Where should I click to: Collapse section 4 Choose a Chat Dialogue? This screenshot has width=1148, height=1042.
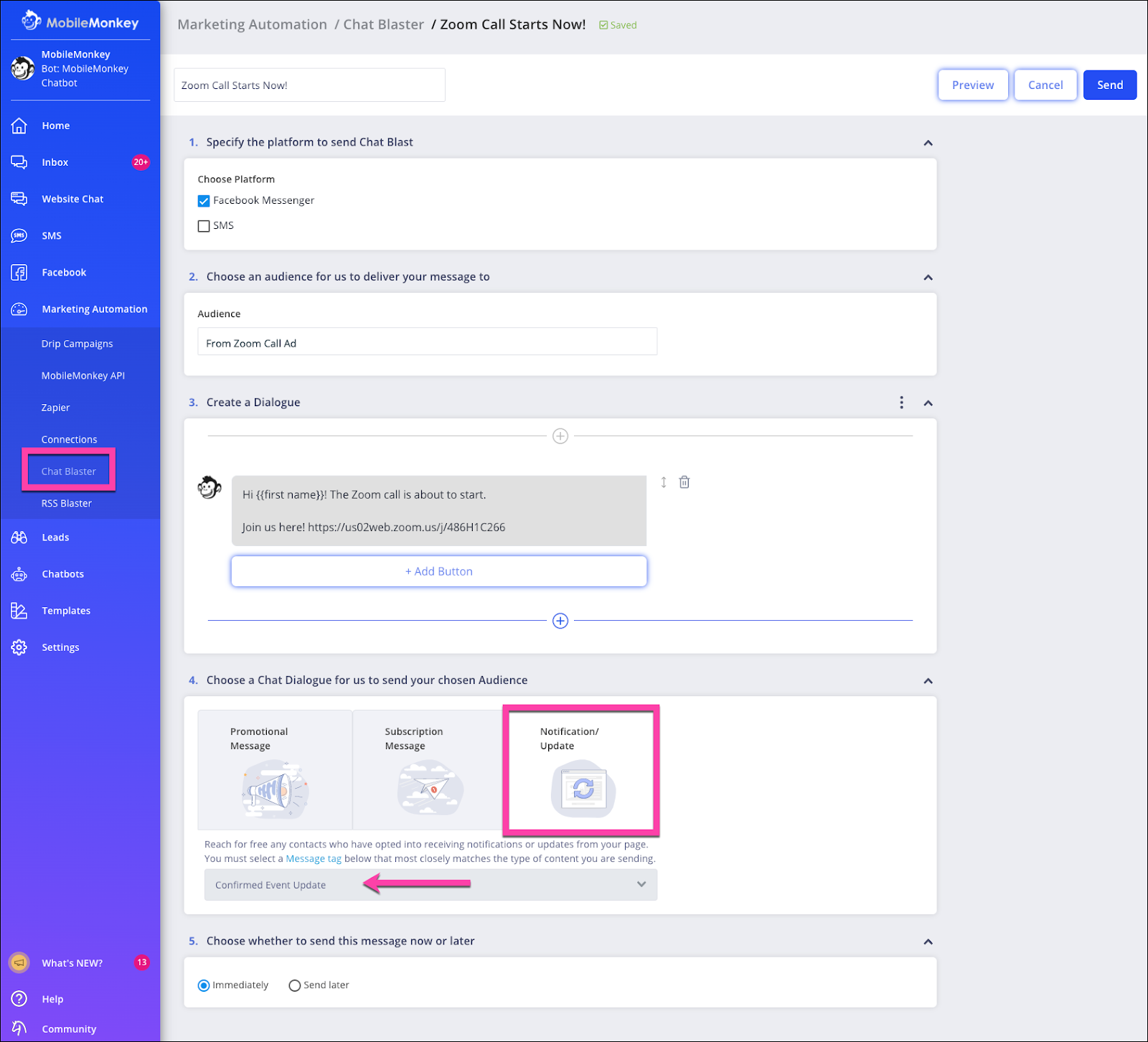coord(928,680)
